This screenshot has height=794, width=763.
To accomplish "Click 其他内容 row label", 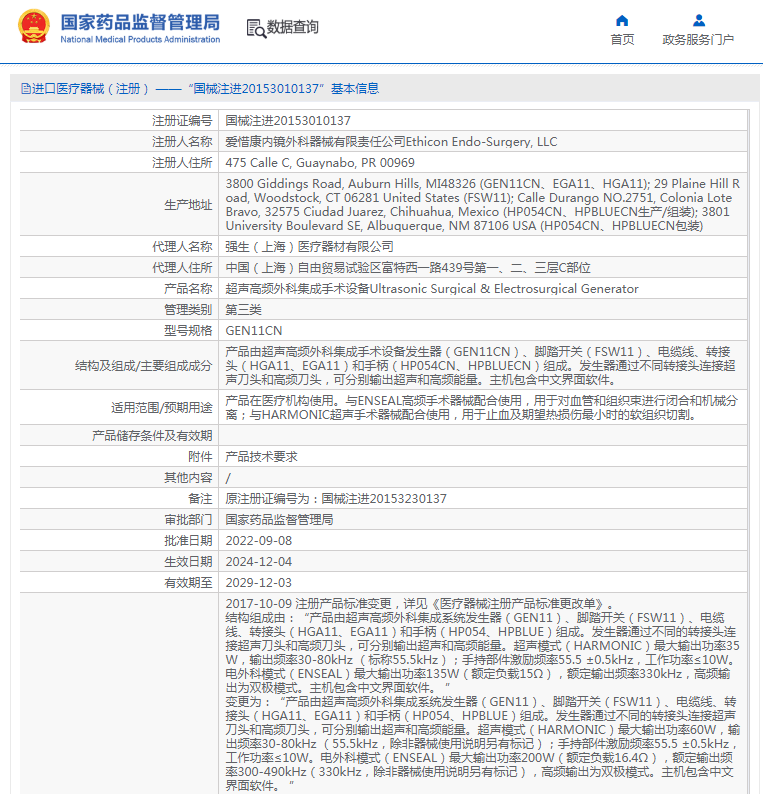I will (188, 478).
